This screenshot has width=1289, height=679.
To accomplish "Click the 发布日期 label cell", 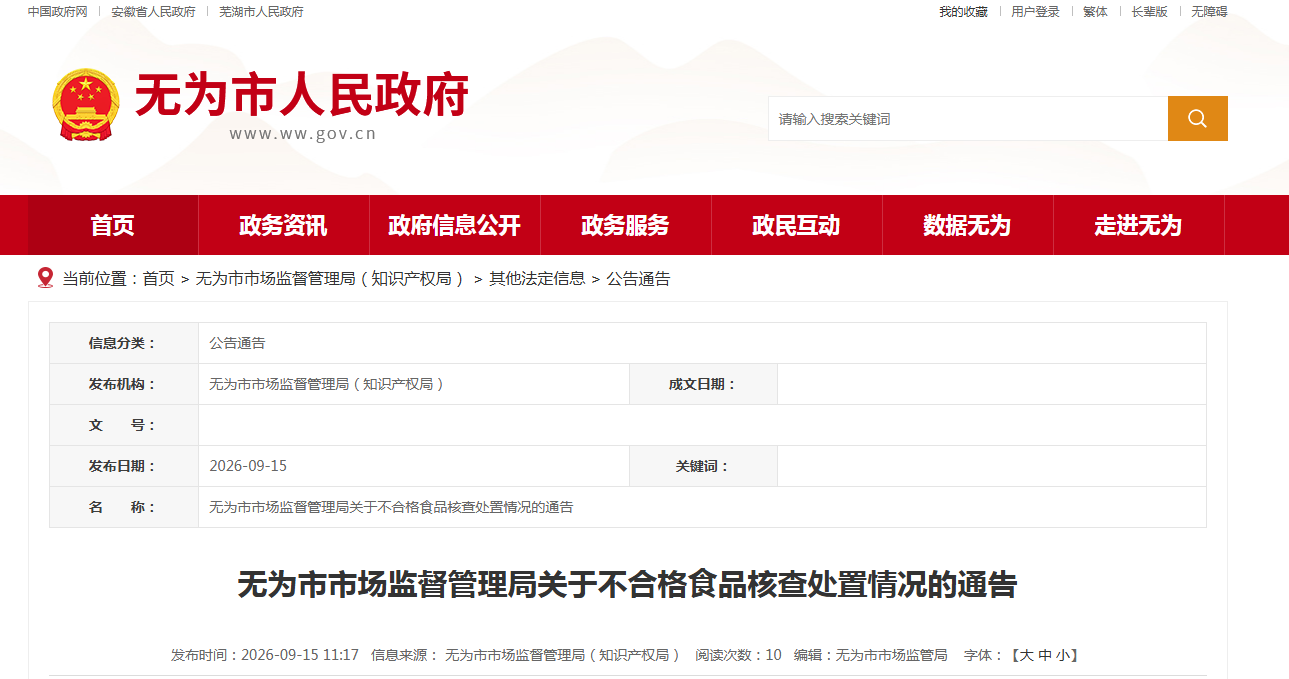I will 123,466.
